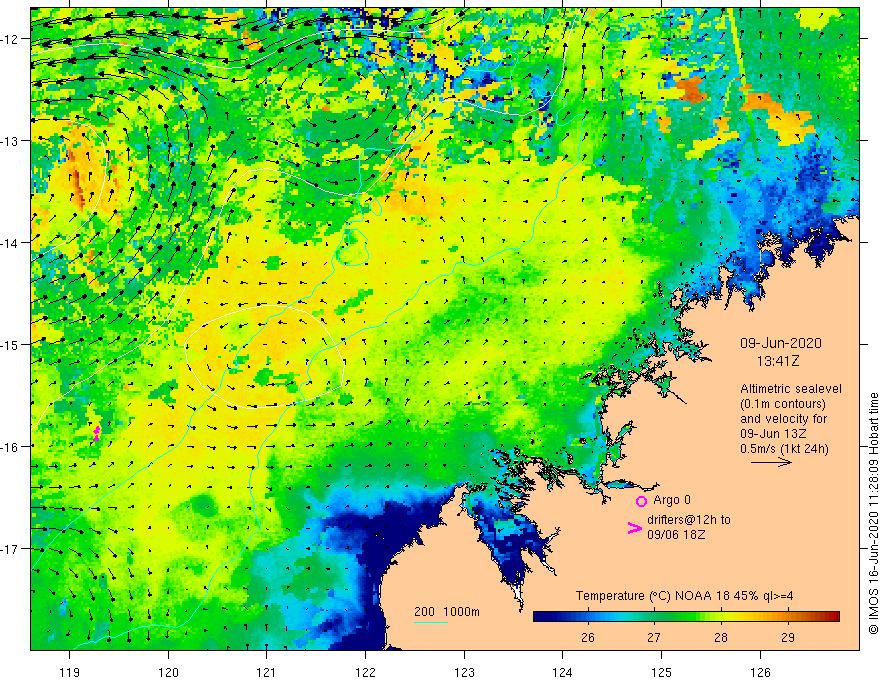Click the cyan 200 1000m isobath legend line
Image resolution: width=880 pixels, height=680 pixels.
pyautogui.click(x=430, y=622)
